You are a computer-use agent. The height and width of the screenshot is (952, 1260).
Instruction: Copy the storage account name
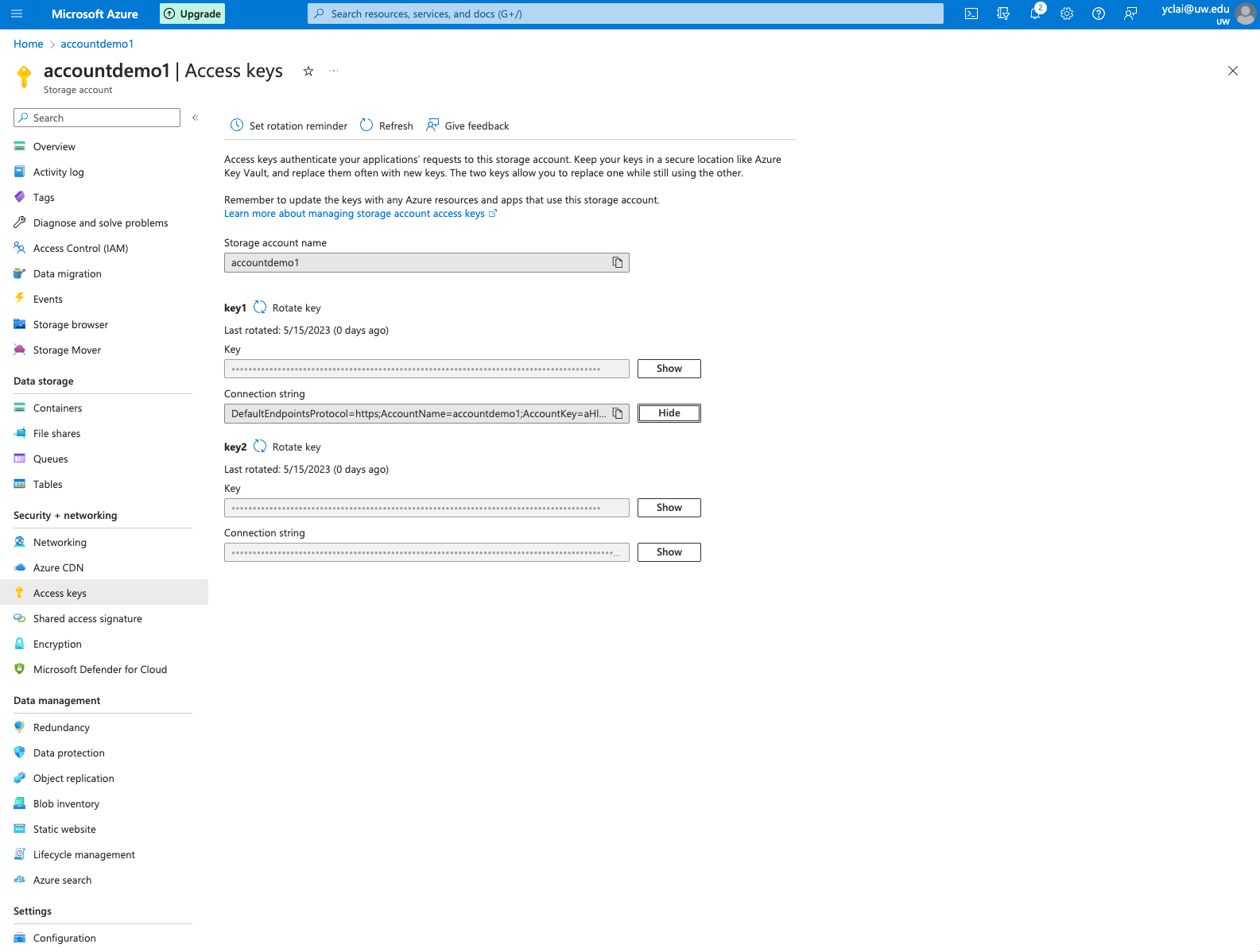618,262
